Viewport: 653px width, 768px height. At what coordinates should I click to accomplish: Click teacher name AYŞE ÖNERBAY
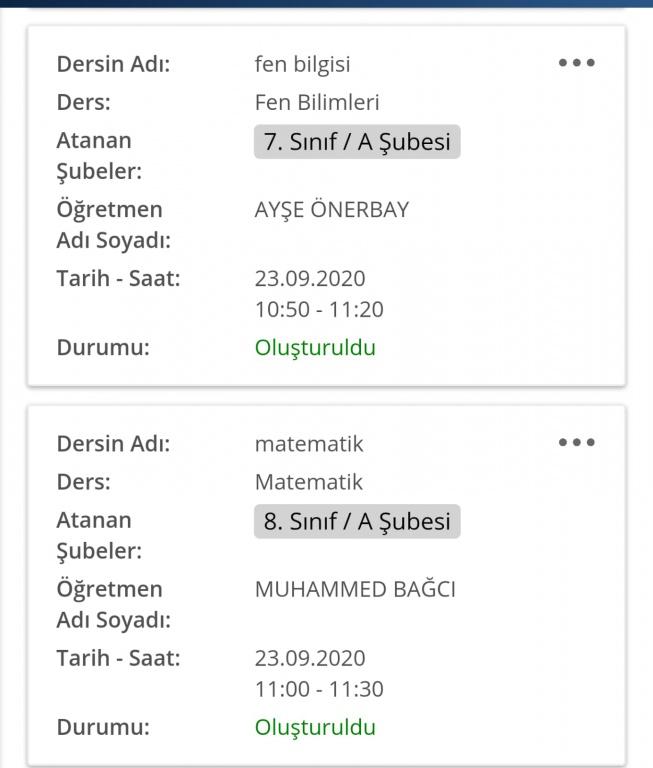pos(332,210)
